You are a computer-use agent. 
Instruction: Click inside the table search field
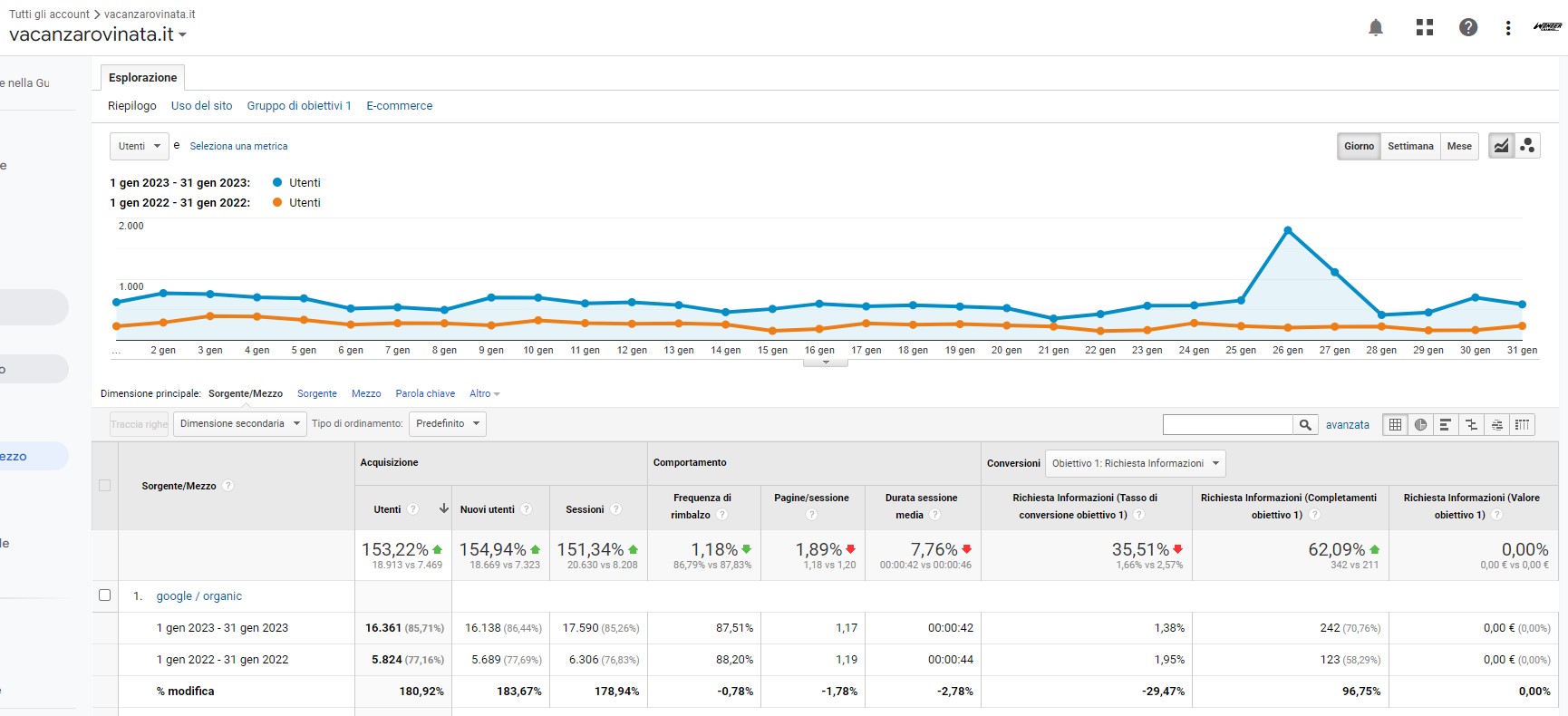(x=1227, y=424)
